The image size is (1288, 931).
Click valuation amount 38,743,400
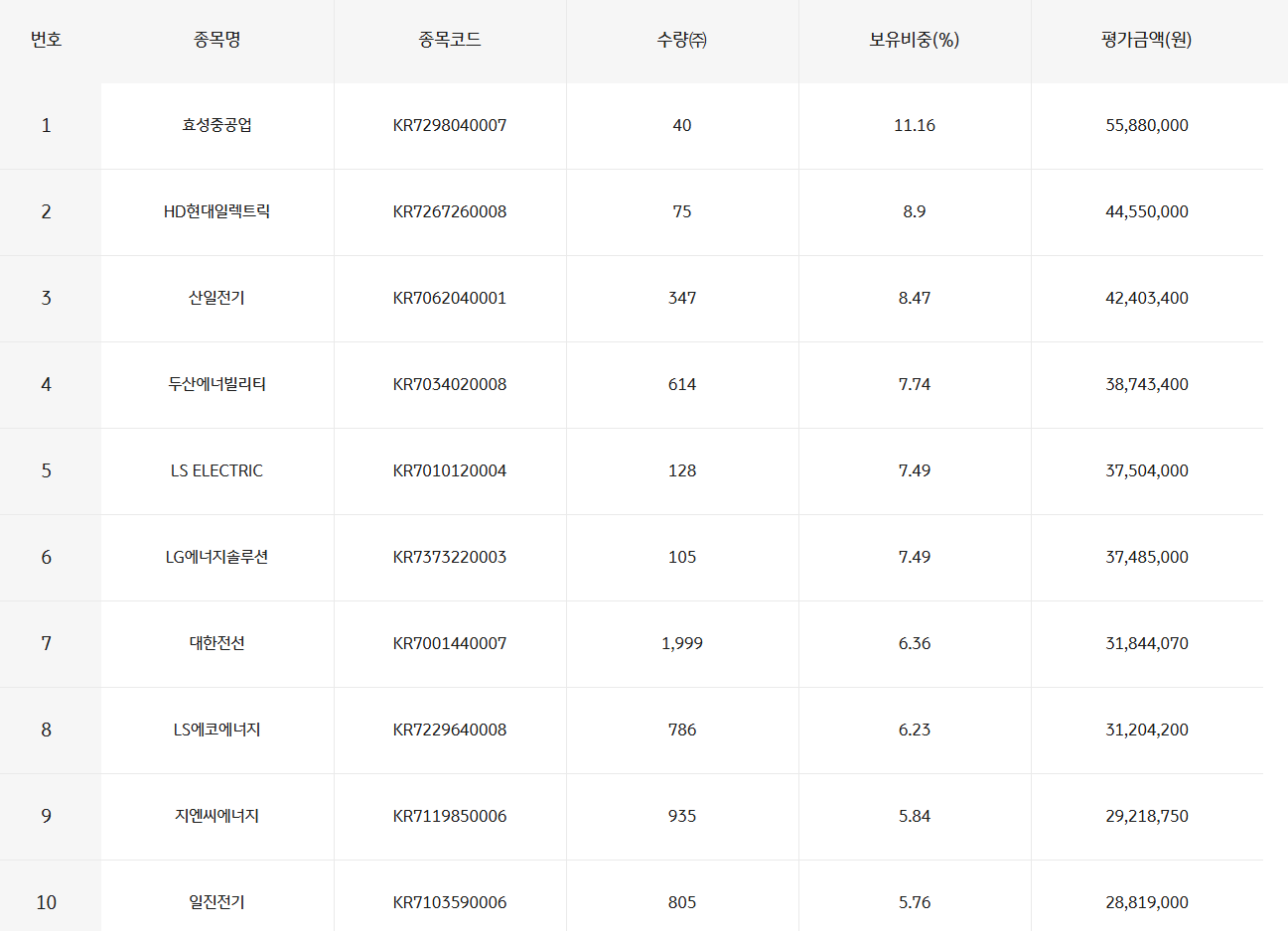pyautogui.click(x=1147, y=384)
